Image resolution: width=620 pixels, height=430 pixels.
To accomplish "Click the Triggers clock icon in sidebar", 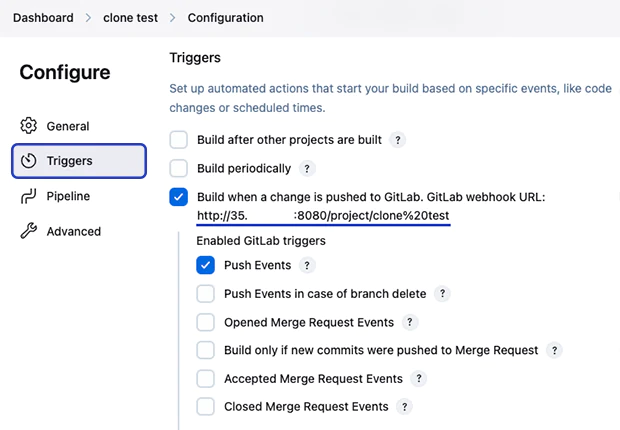I will tap(28, 161).
